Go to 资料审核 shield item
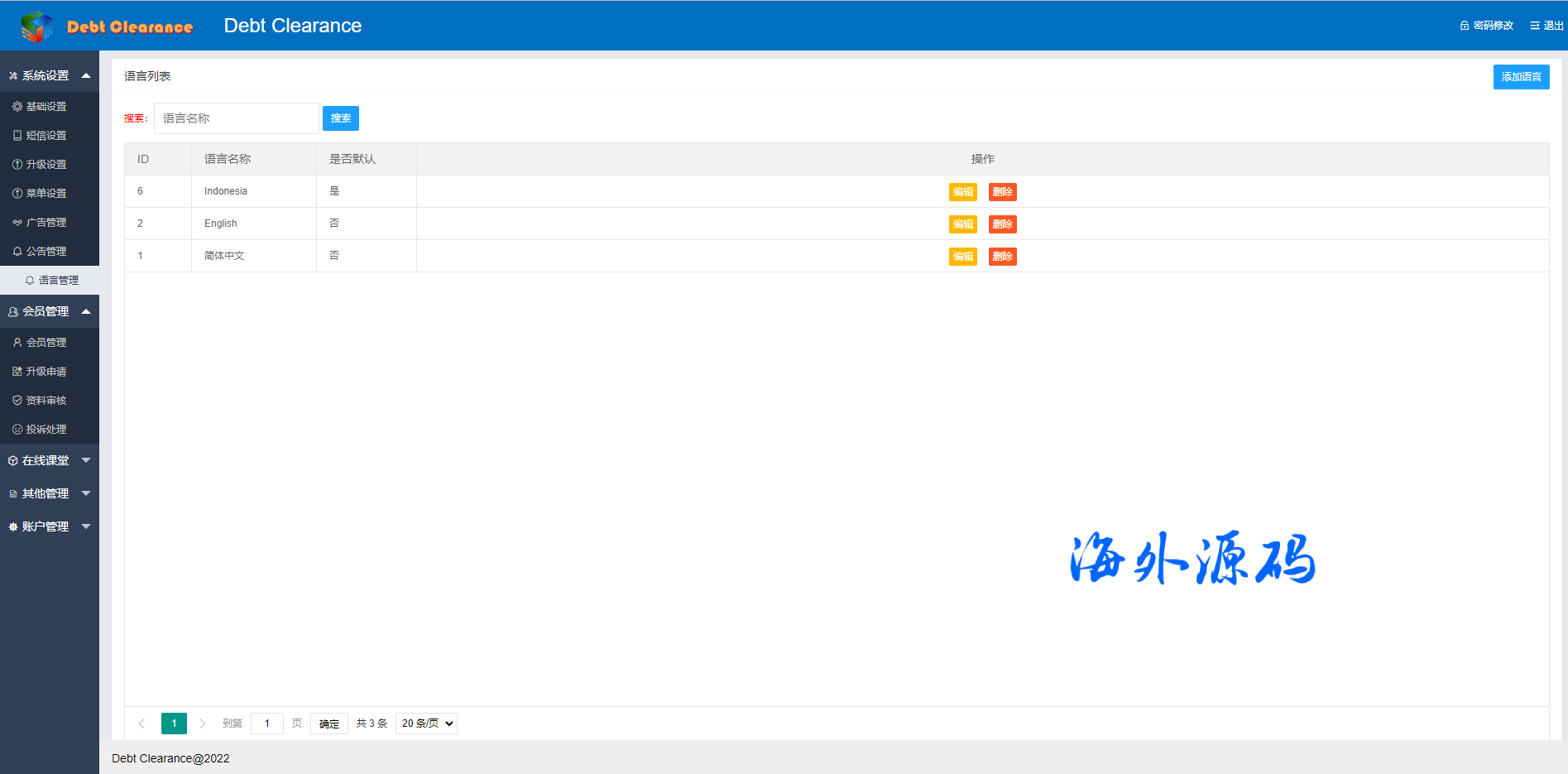The image size is (1568, 774). (x=46, y=401)
